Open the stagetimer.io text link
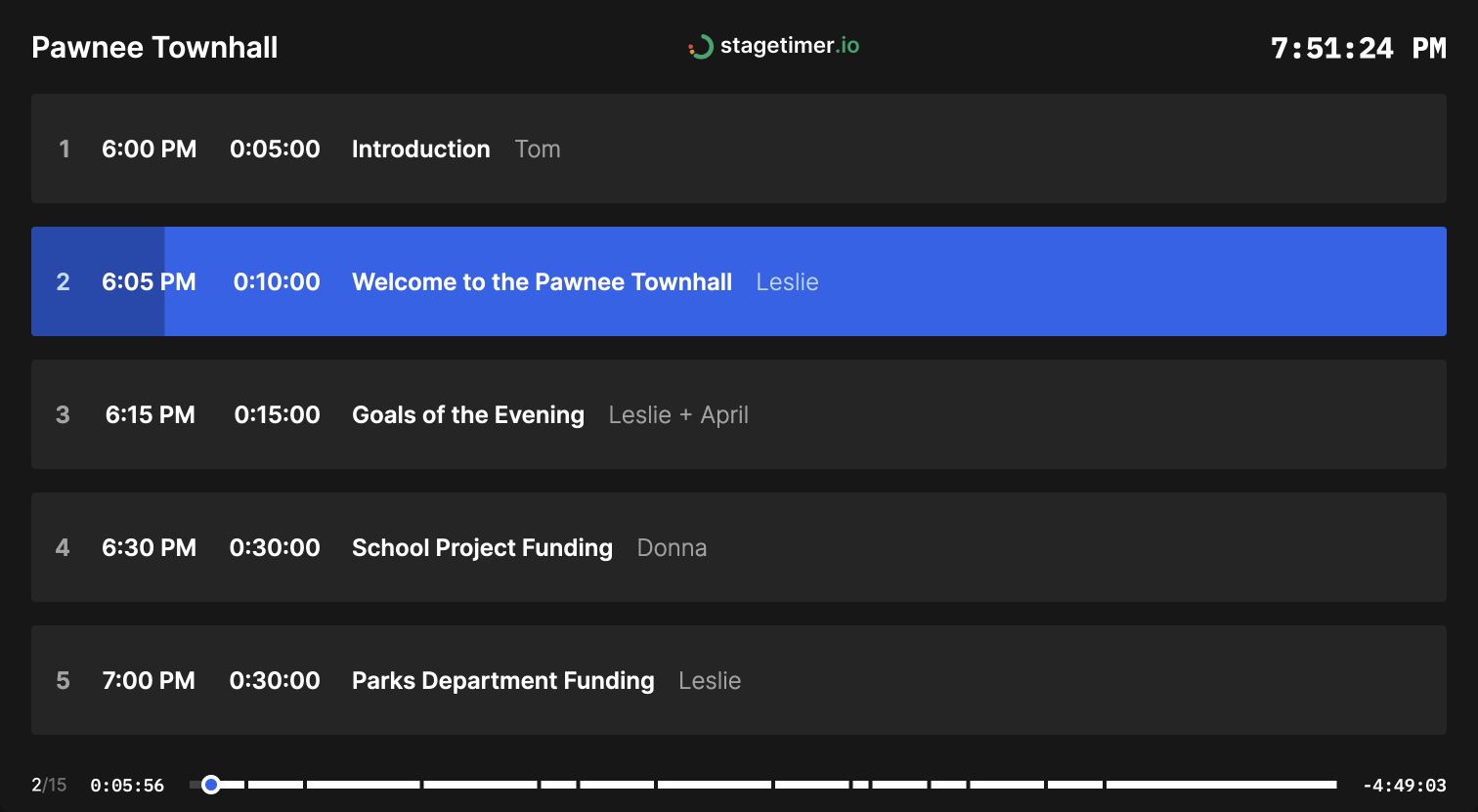 [x=789, y=46]
